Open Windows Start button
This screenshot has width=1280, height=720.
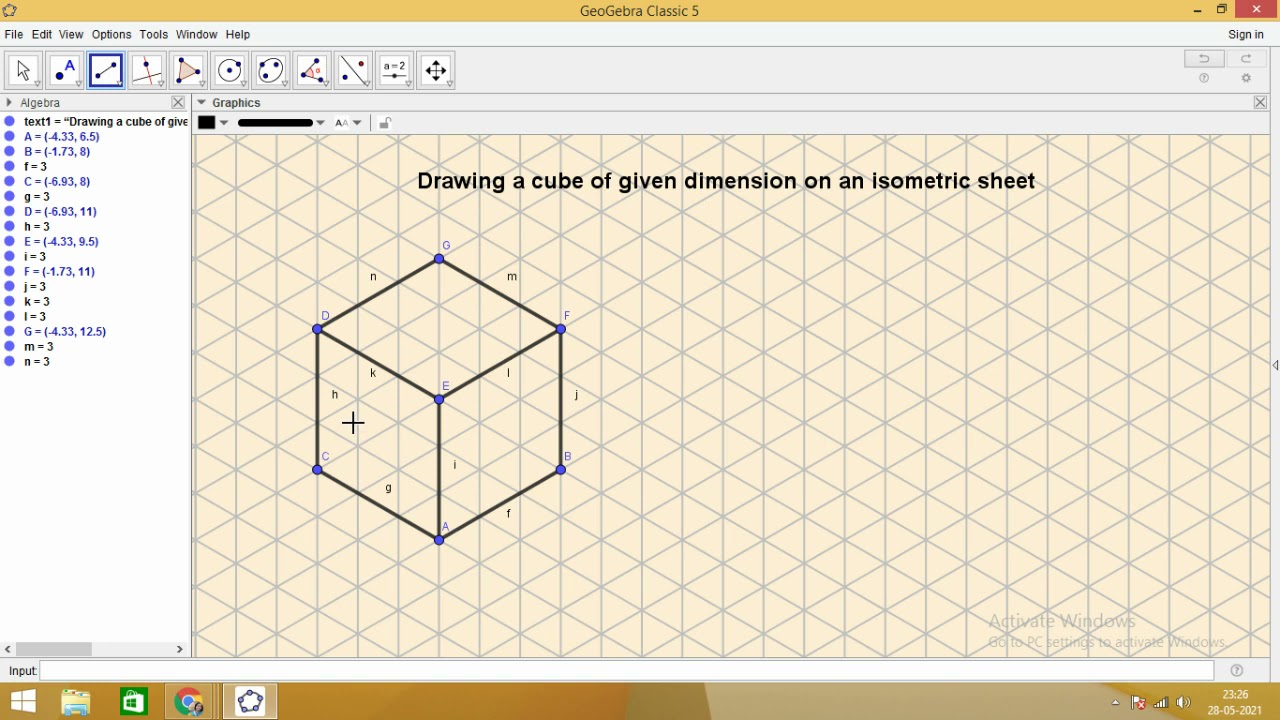[23, 702]
